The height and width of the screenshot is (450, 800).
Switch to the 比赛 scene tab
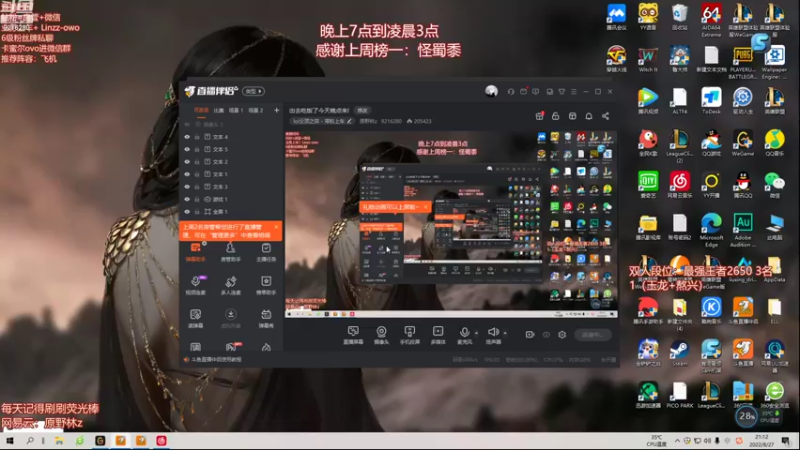click(219, 110)
